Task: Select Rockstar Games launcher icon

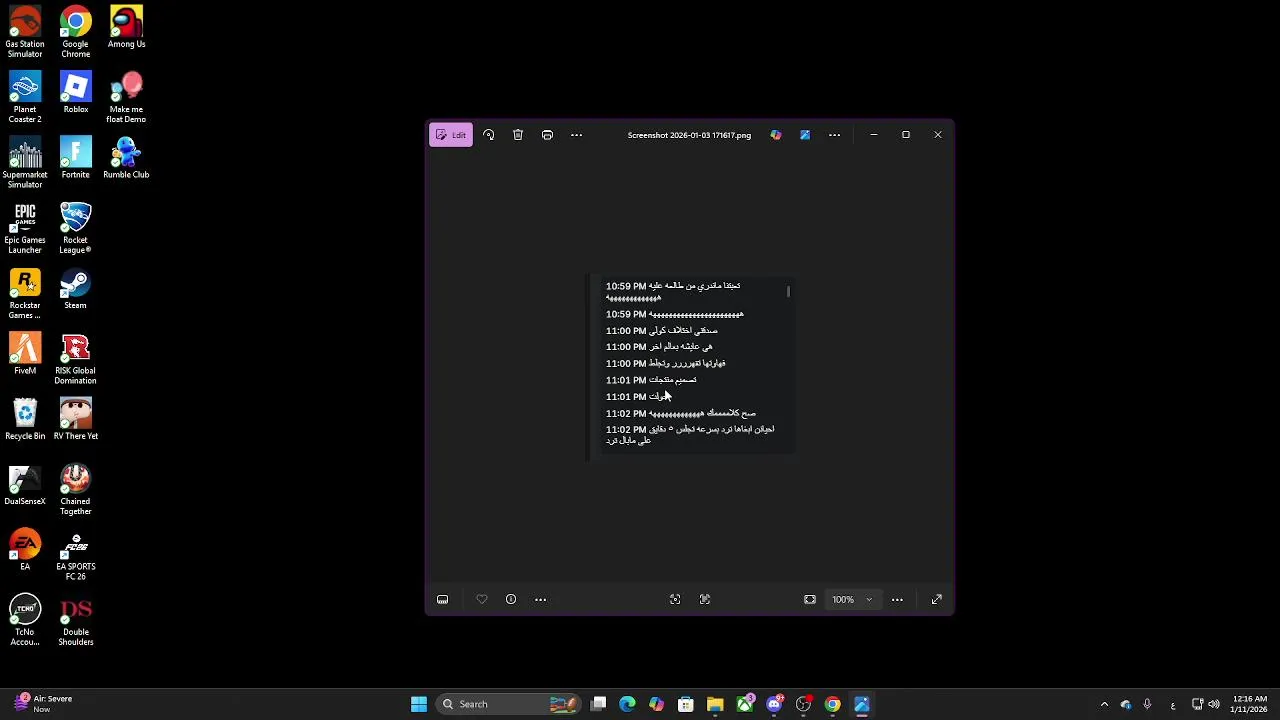Action: pyautogui.click(x=25, y=293)
